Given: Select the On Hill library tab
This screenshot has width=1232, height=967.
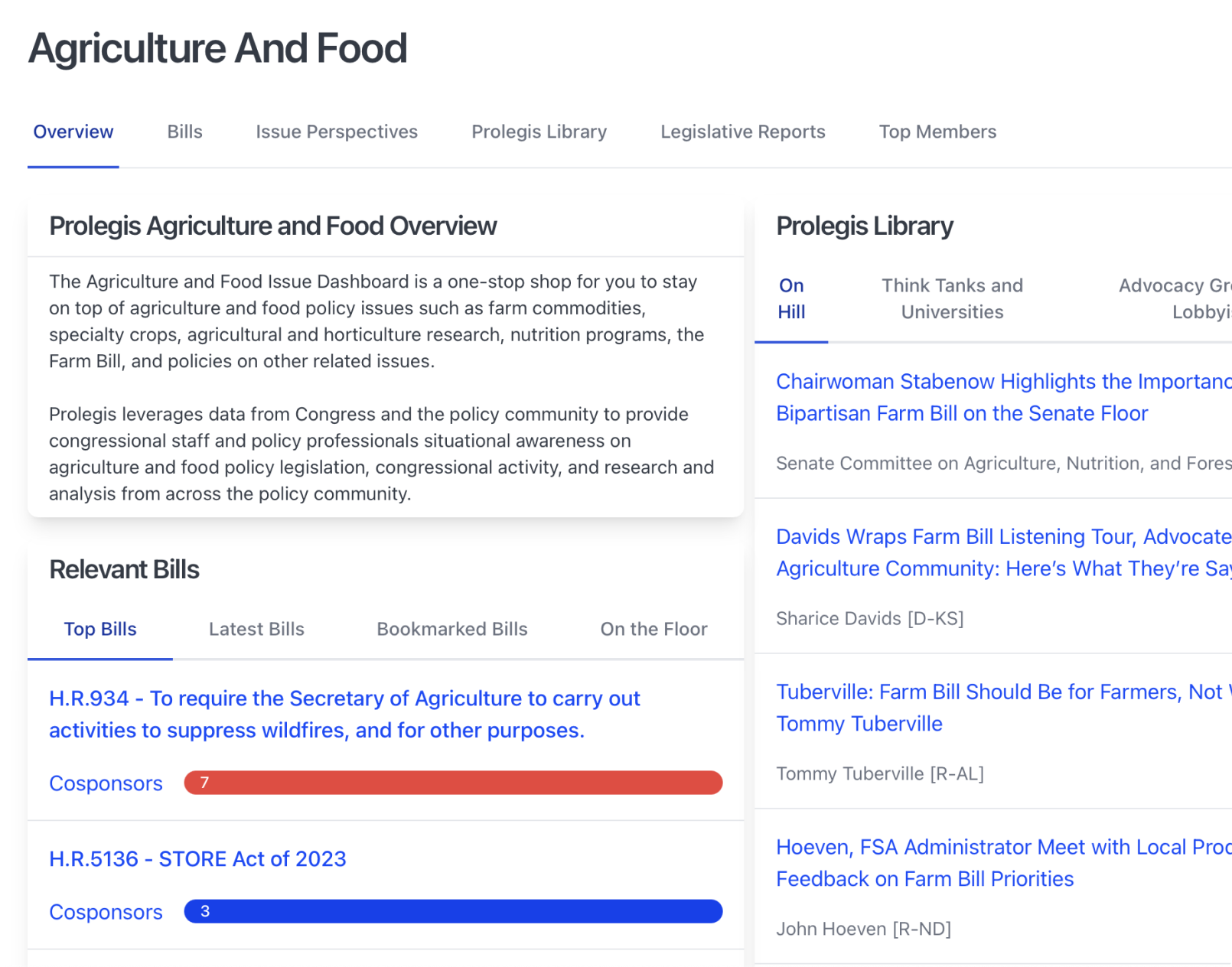Looking at the screenshot, I should (x=791, y=298).
